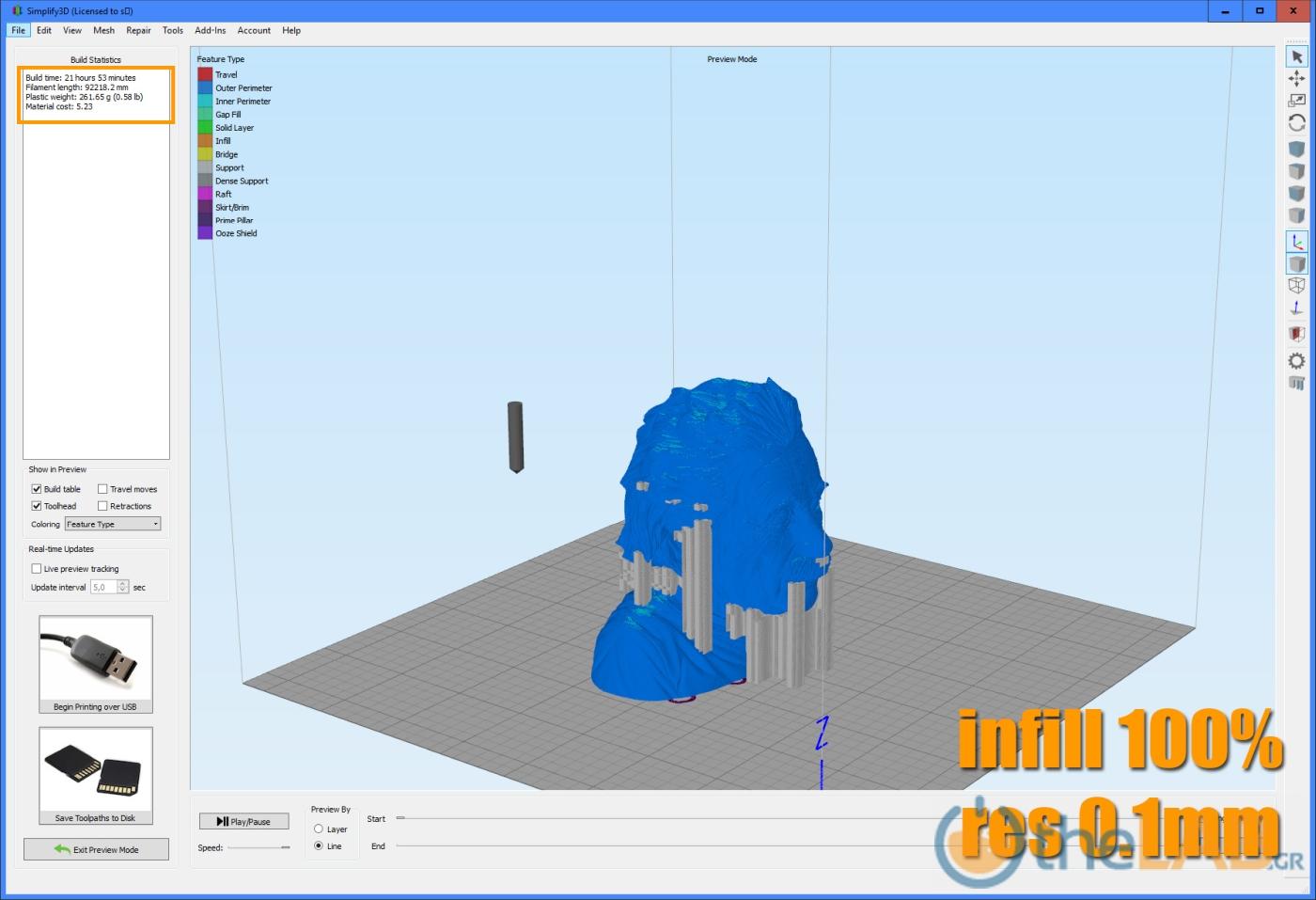
Task: Choose the scale view tool icon
Action: click(x=1296, y=100)
